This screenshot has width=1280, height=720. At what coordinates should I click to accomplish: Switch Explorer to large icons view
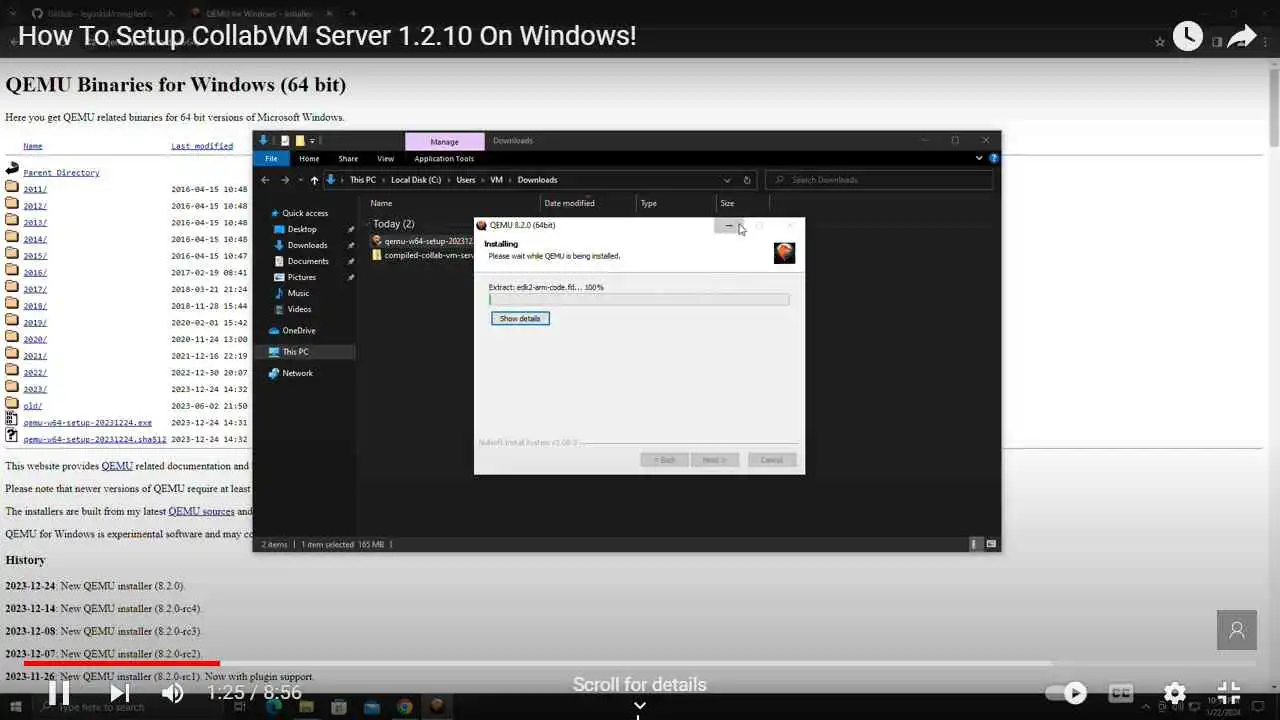tap(991, 544)
